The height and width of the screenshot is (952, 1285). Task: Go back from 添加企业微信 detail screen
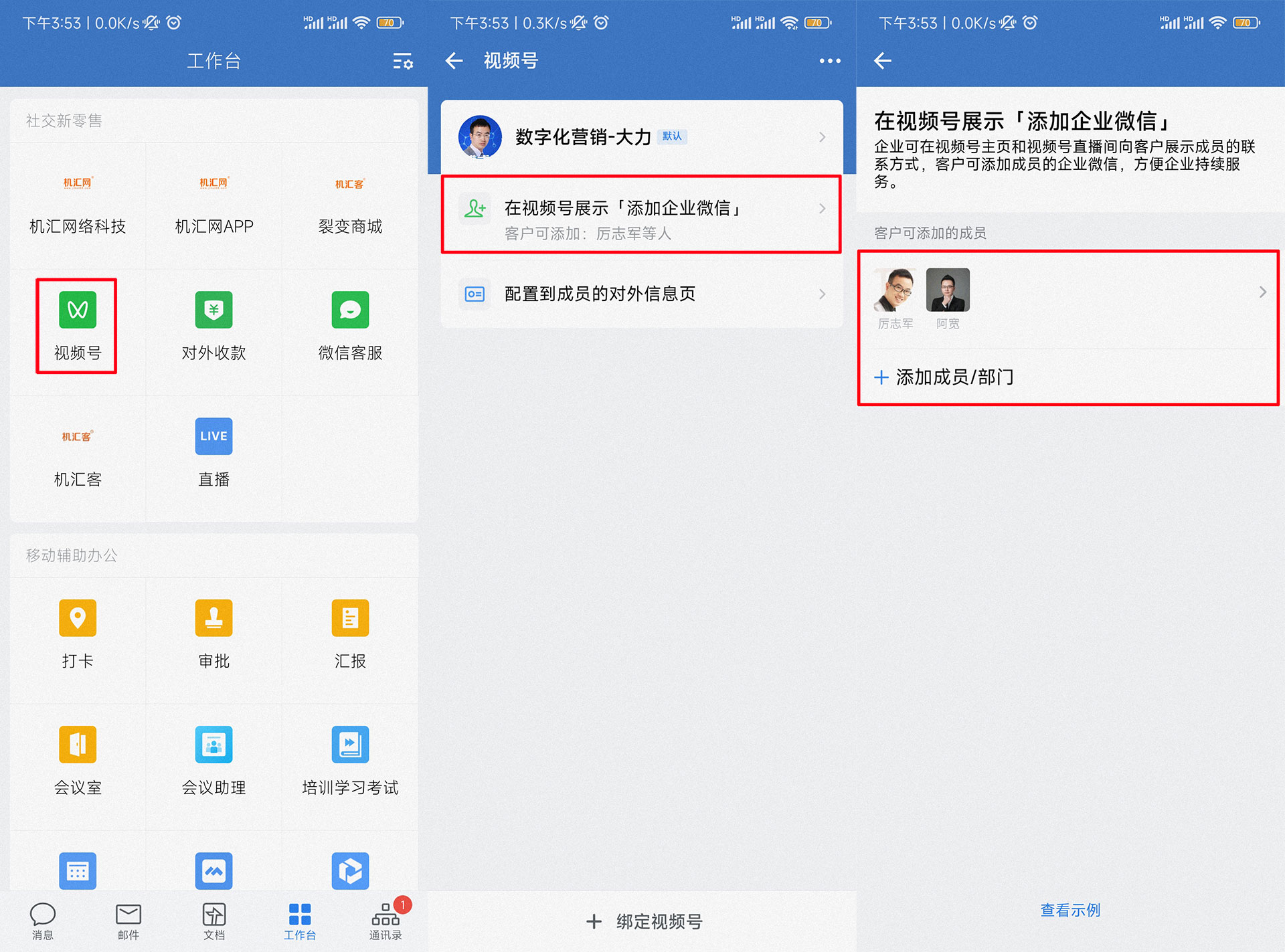tap(883, 61)
